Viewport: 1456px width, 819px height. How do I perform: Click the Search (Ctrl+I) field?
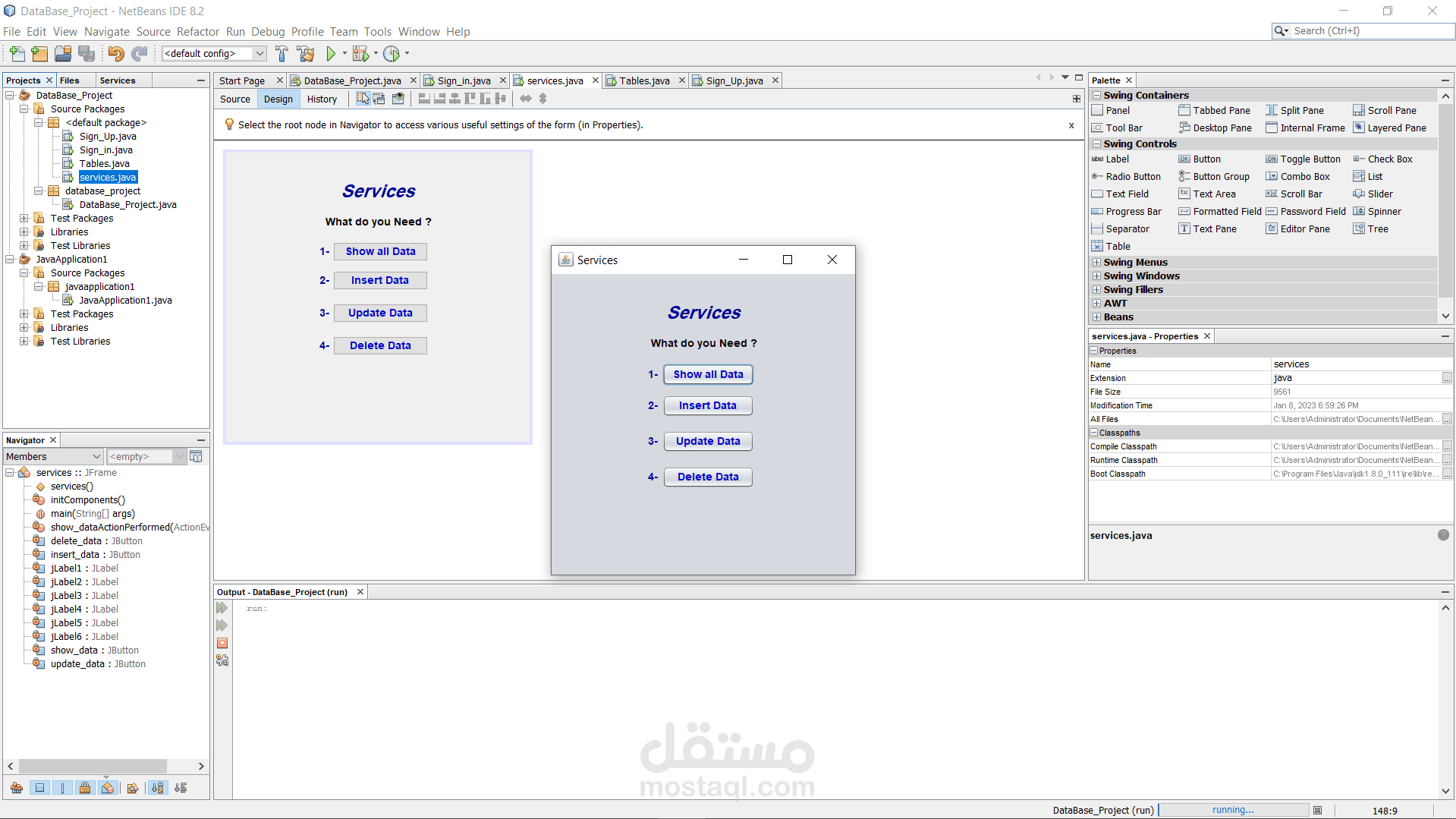1363,31
